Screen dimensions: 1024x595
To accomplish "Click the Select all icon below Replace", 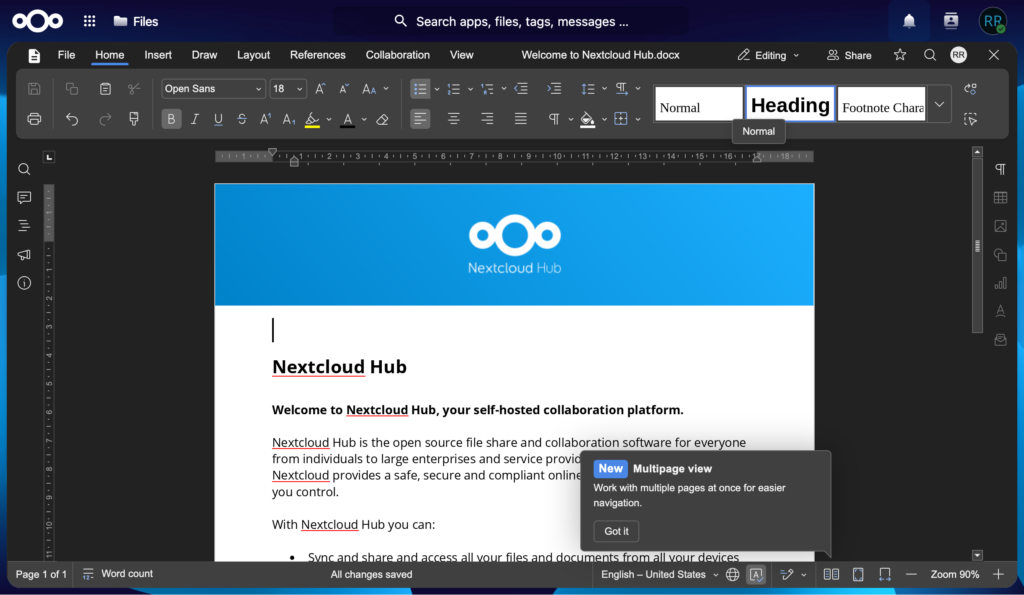I will tap(970, 119).
